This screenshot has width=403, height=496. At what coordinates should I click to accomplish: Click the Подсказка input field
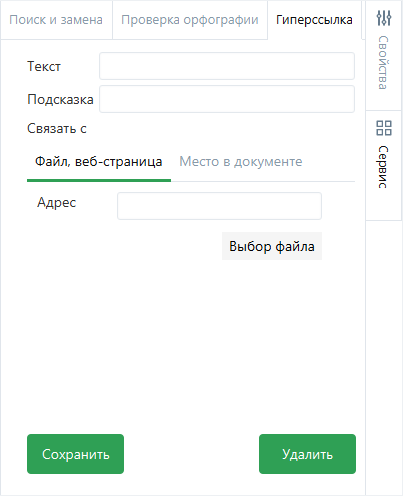(x=227, y=99)
